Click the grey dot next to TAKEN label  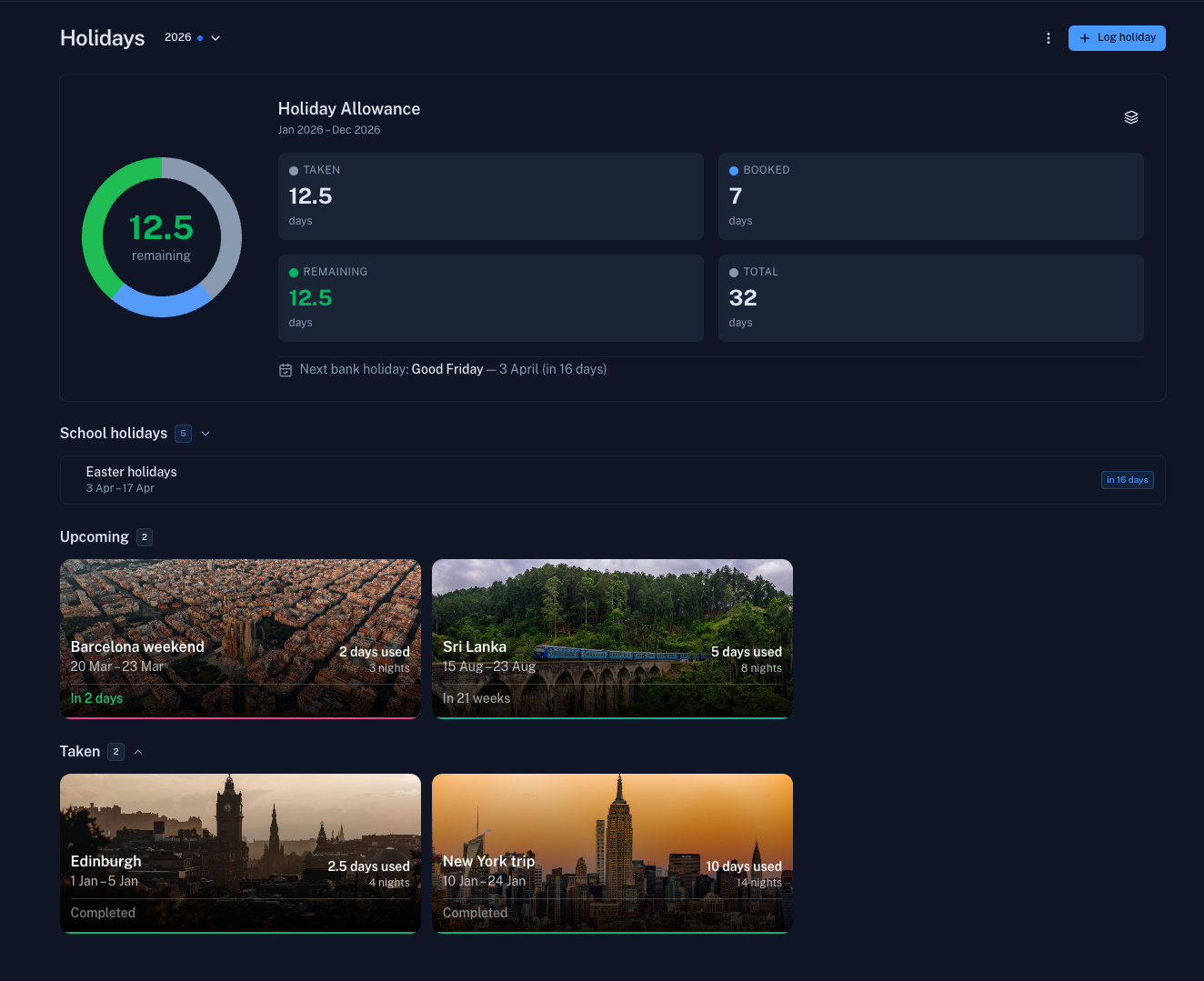[293, 170]
